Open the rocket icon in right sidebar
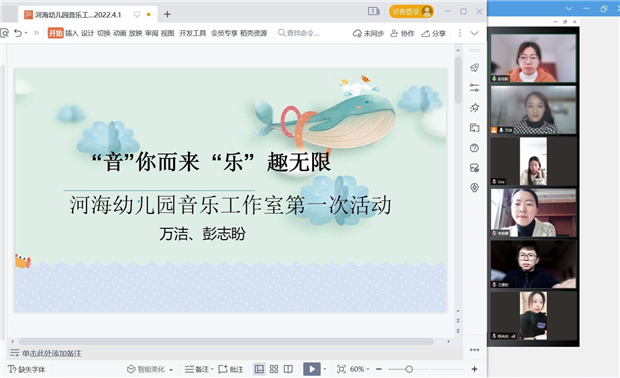The height and width of the screenshot is (378, 620). (474, 68)
